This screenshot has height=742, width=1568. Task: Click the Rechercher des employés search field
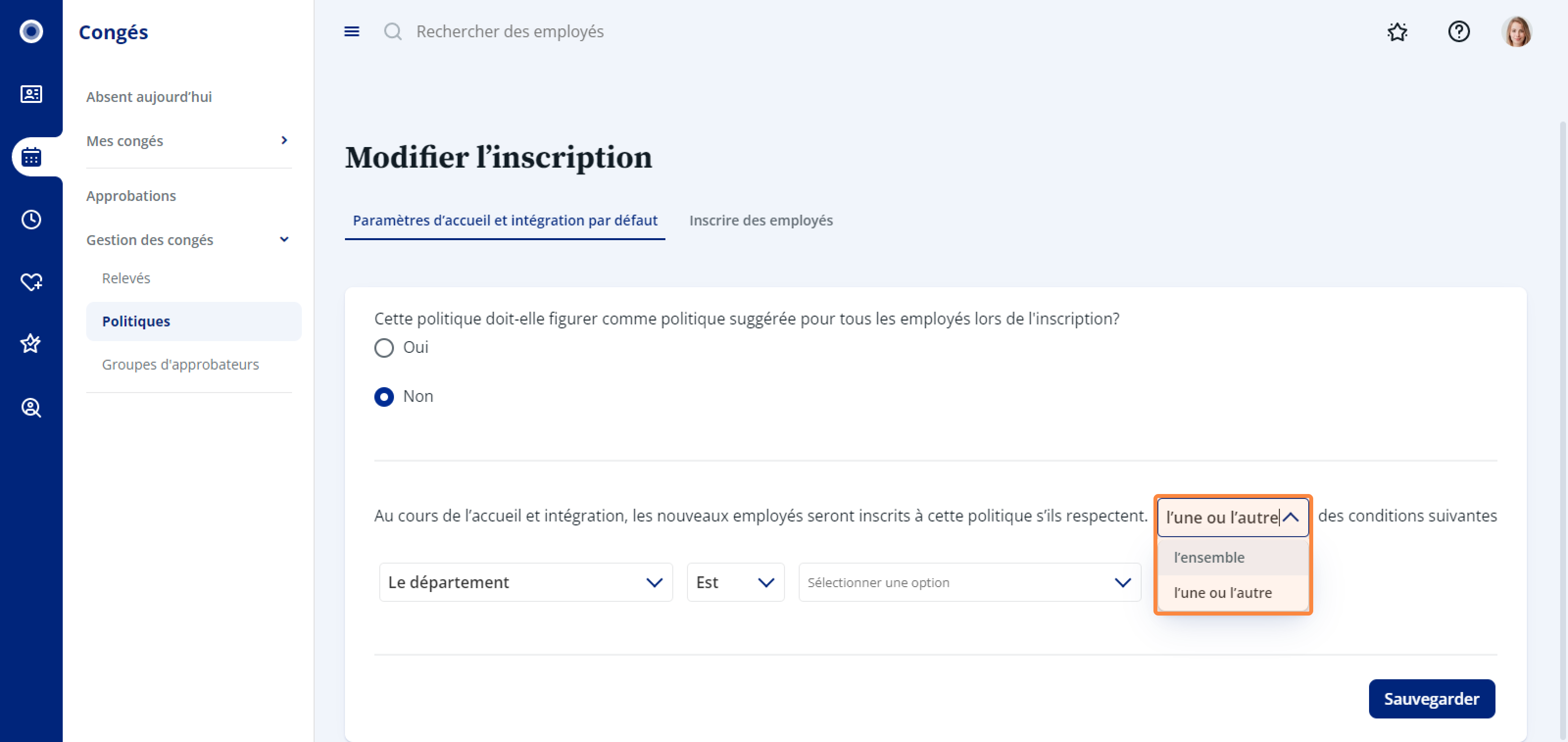tap(510, 32)
